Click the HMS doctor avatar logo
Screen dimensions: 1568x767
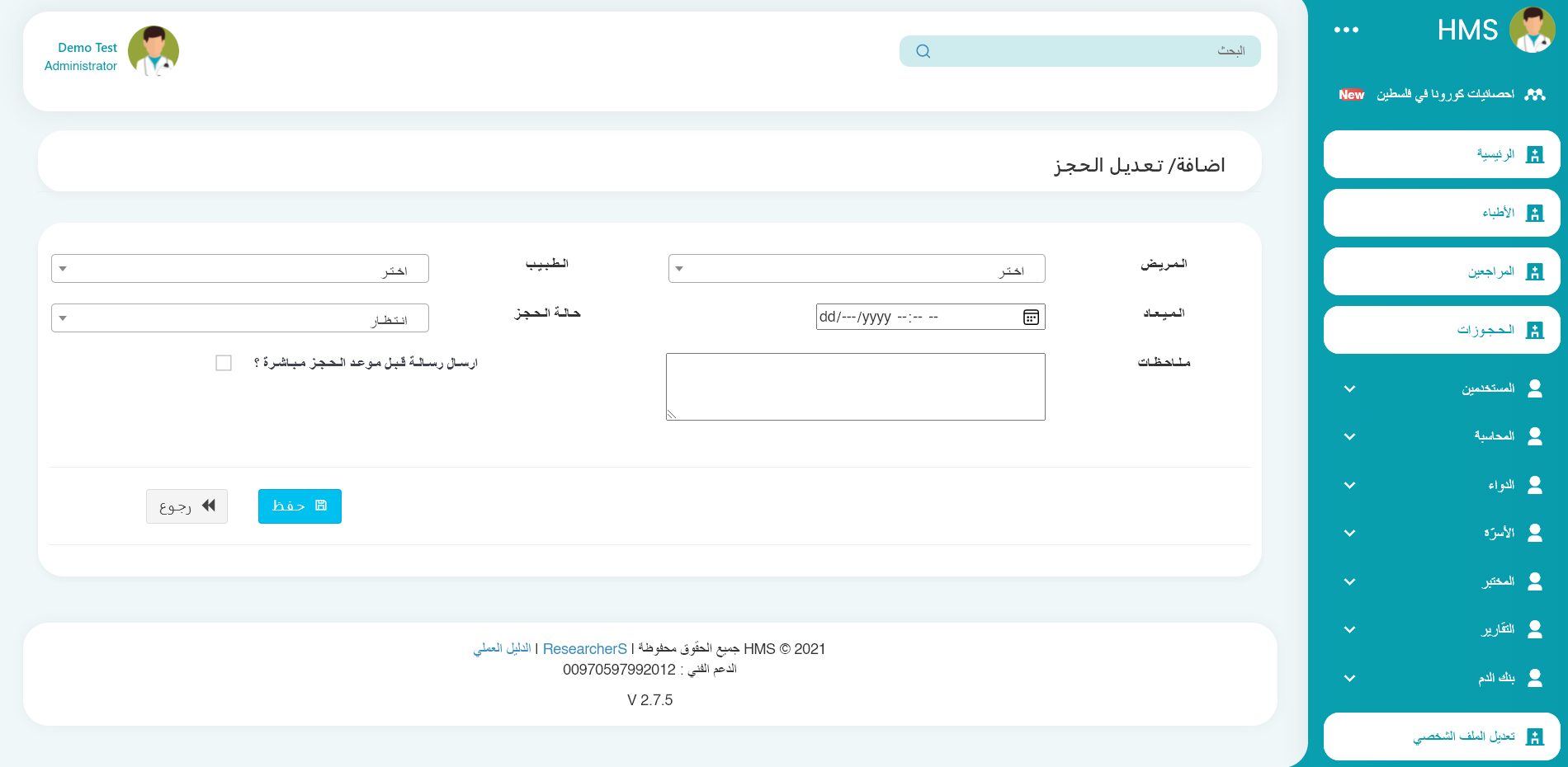1532,31
